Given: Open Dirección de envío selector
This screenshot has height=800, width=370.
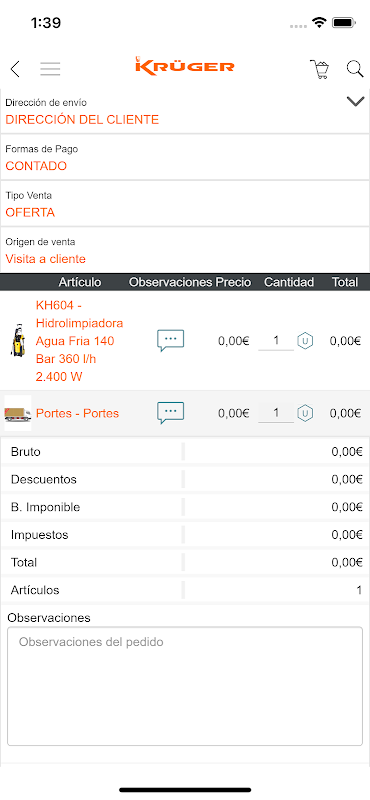Looking at the screenshot, I should point(185,112).
